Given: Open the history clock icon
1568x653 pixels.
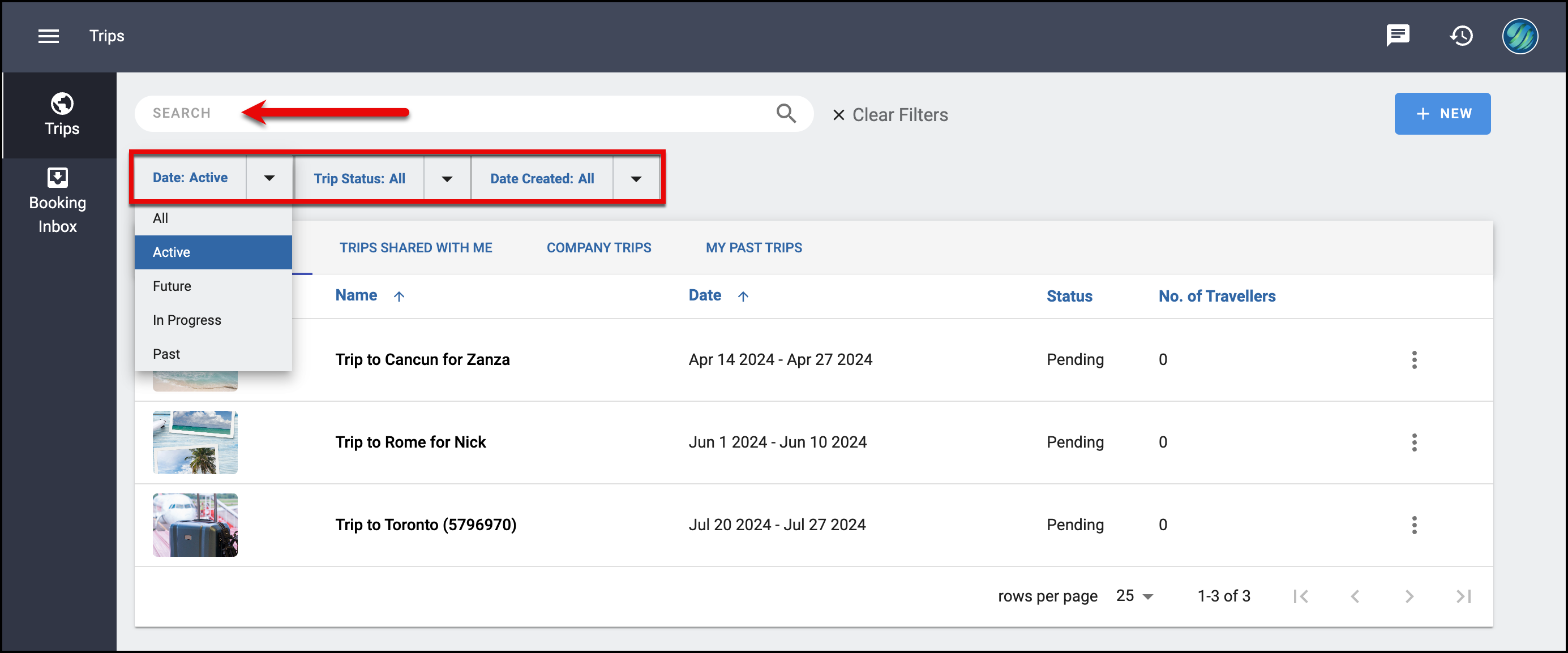Looking at the screenshot, I should point(1461,36).
